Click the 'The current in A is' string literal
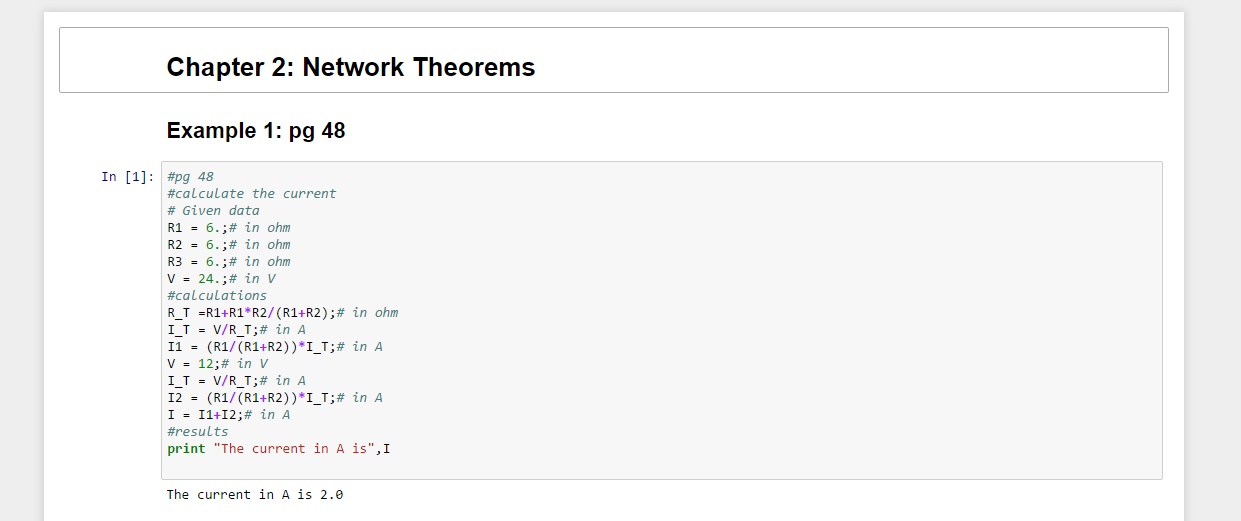Screen dimensions: 1241x521 tap(295, 449)
